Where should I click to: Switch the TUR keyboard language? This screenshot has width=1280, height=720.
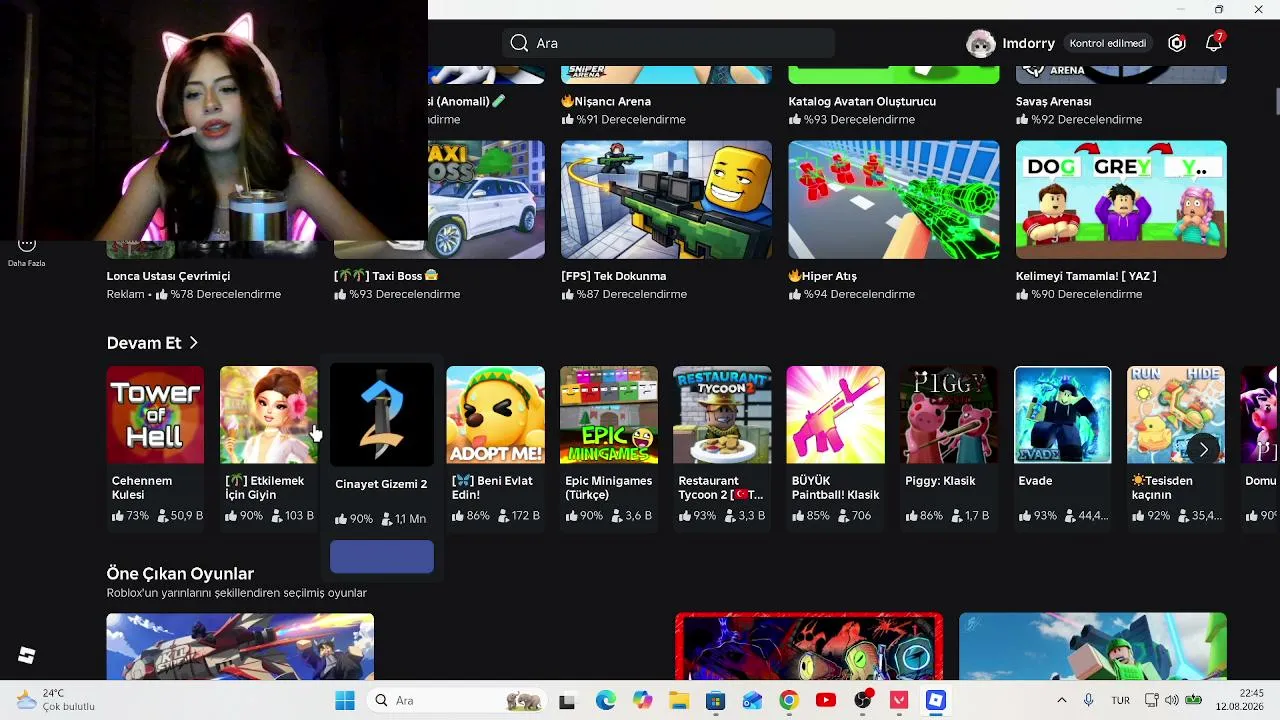1121,700
